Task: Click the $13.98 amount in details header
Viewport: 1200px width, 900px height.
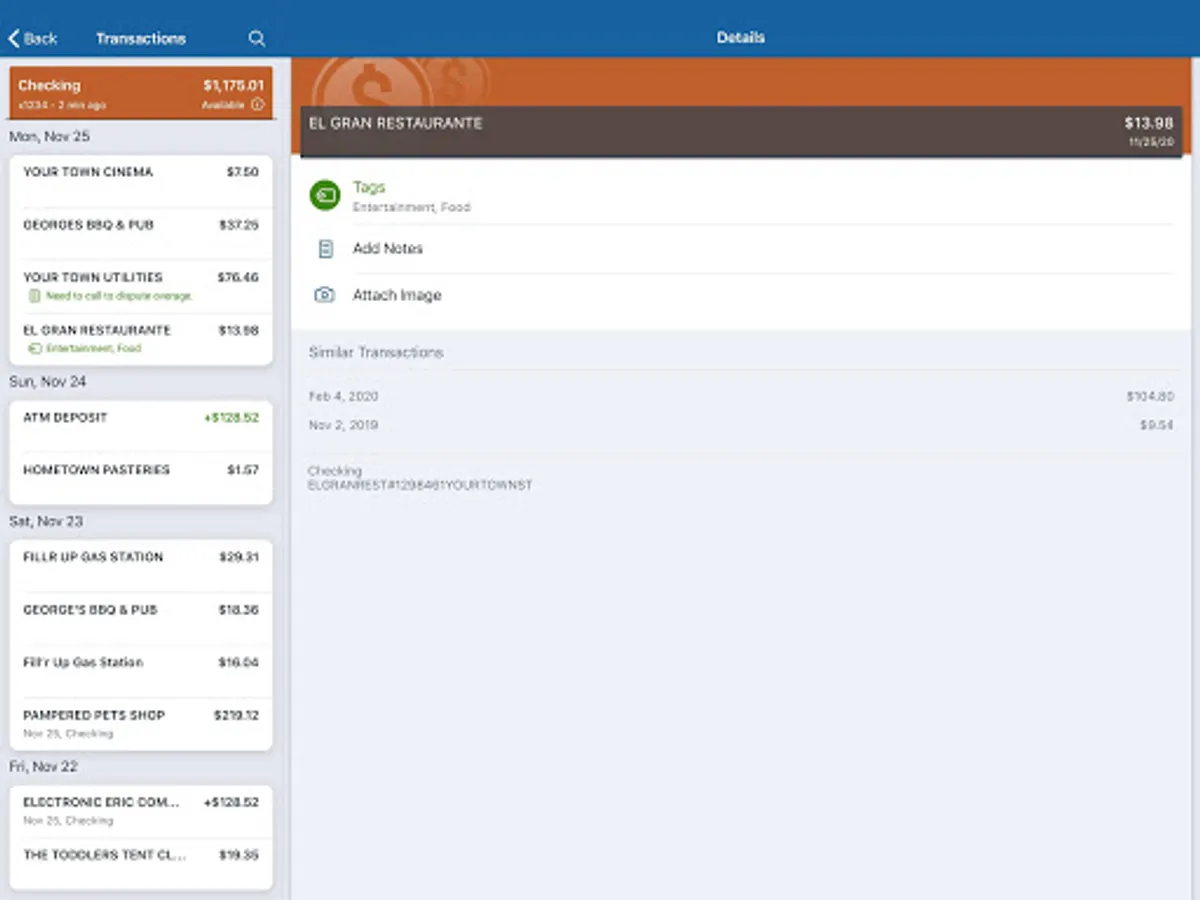Action: coord(1149,123)
